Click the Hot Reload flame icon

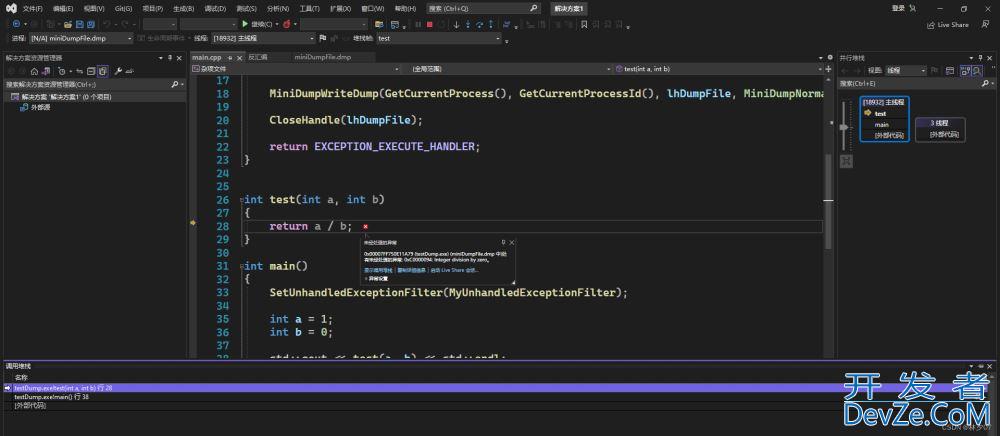click(x=287, y=24)
